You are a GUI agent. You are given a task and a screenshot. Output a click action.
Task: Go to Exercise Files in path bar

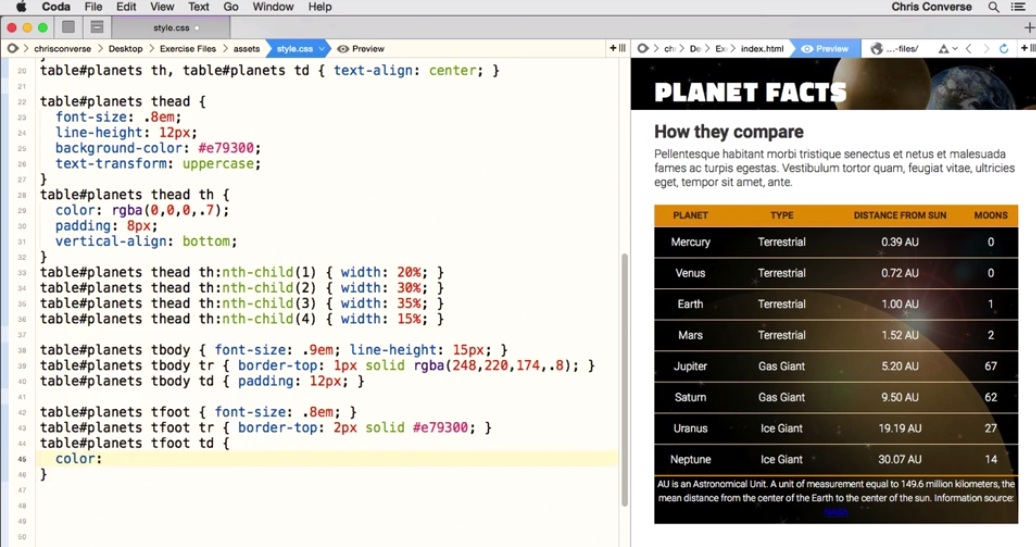point(188,49)
